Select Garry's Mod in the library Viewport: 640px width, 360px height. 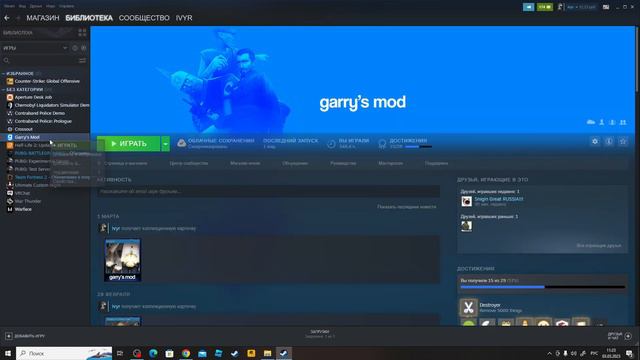click(27, 137)
